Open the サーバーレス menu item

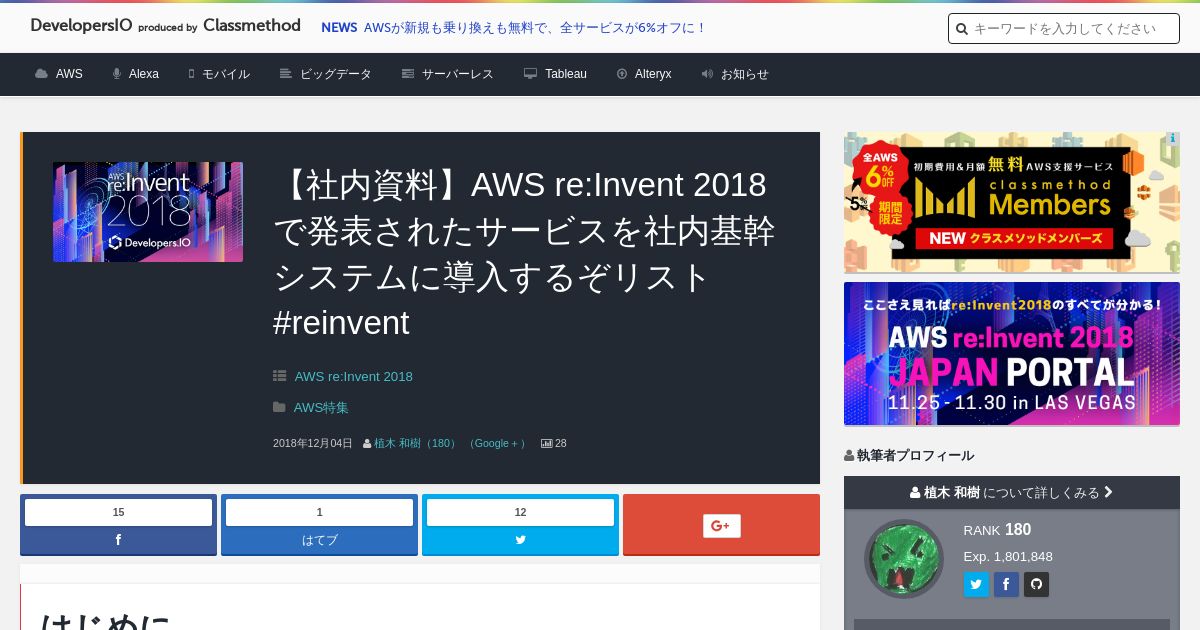[x=447, y=74]
